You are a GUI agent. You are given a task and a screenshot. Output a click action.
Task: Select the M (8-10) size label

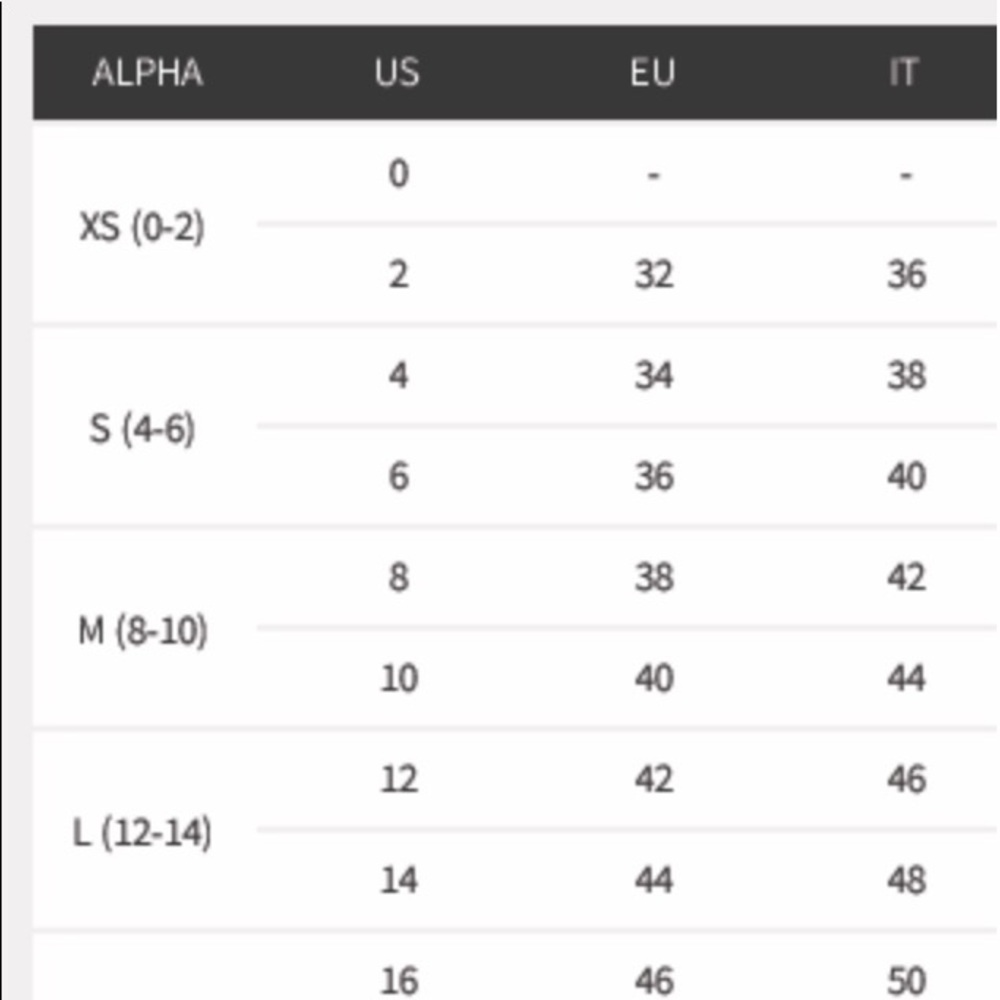[142, 632]
